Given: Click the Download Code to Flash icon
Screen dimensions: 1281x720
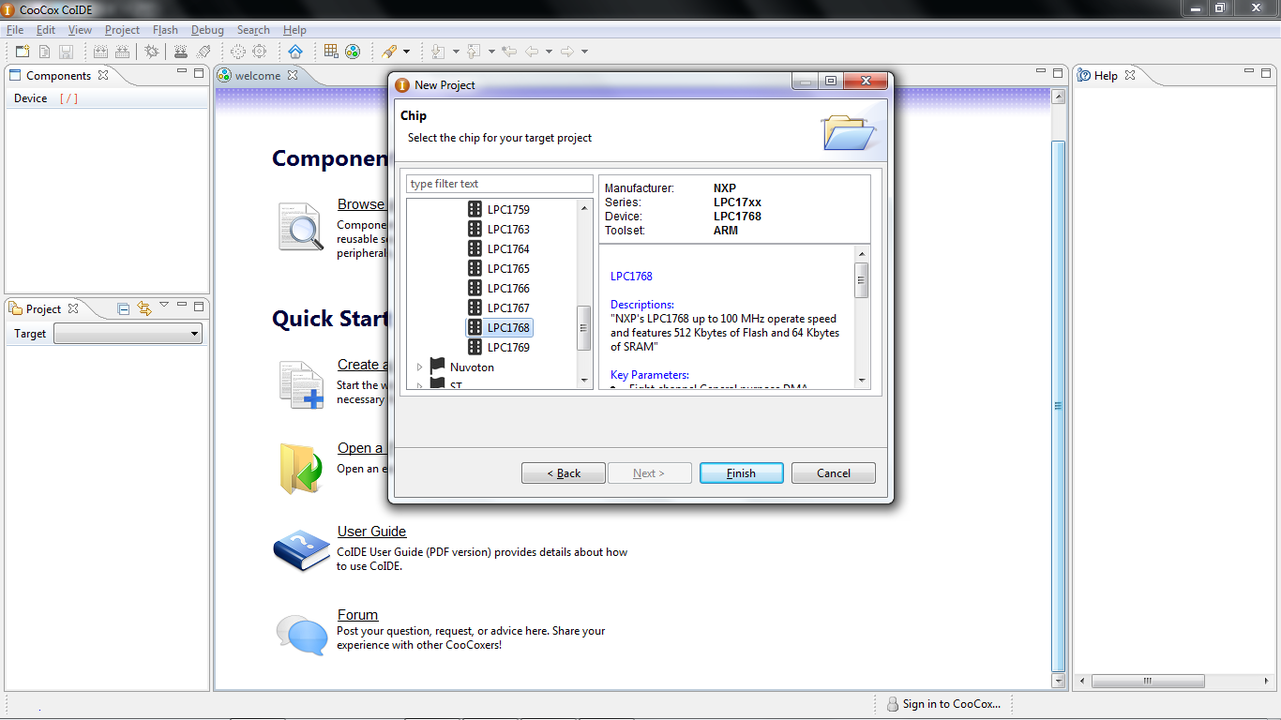Looking at the screenshot, I should click(181, 51).
